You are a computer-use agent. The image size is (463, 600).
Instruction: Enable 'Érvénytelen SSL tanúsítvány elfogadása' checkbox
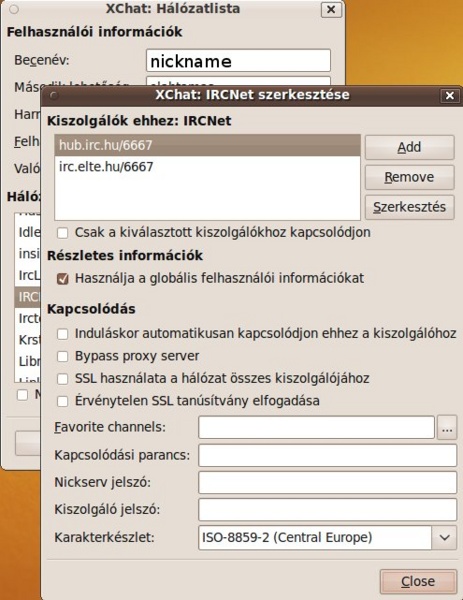[62, 401]
